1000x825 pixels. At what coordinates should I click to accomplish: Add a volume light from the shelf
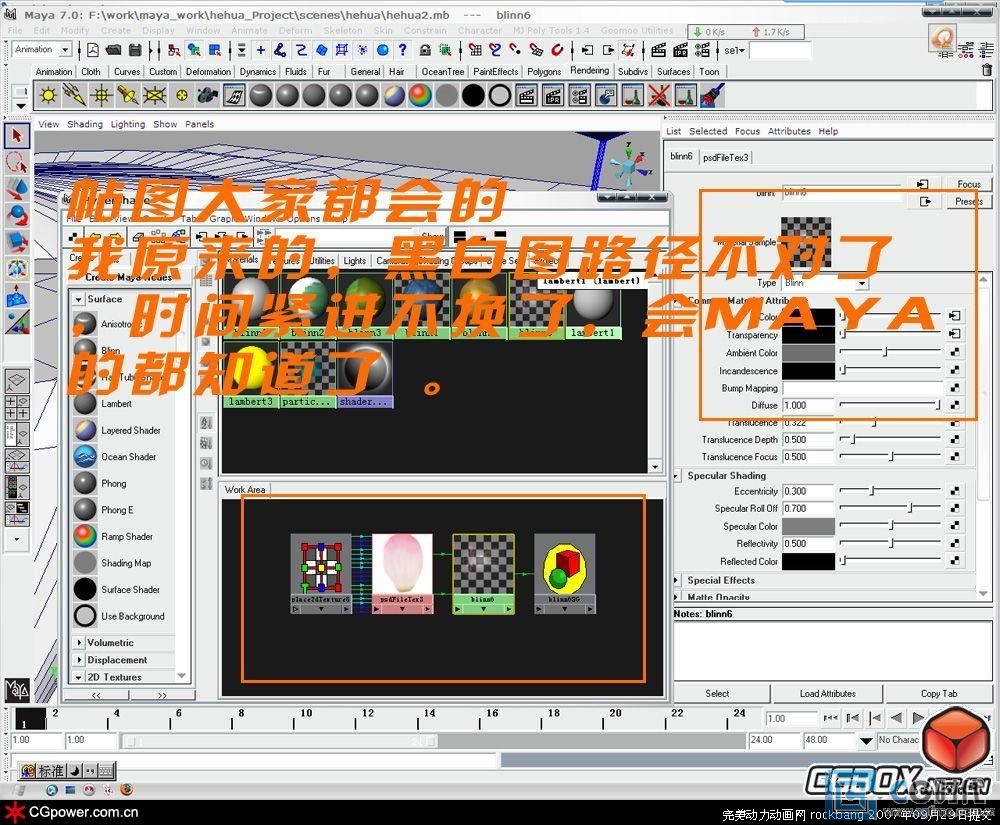click(181, 96)
